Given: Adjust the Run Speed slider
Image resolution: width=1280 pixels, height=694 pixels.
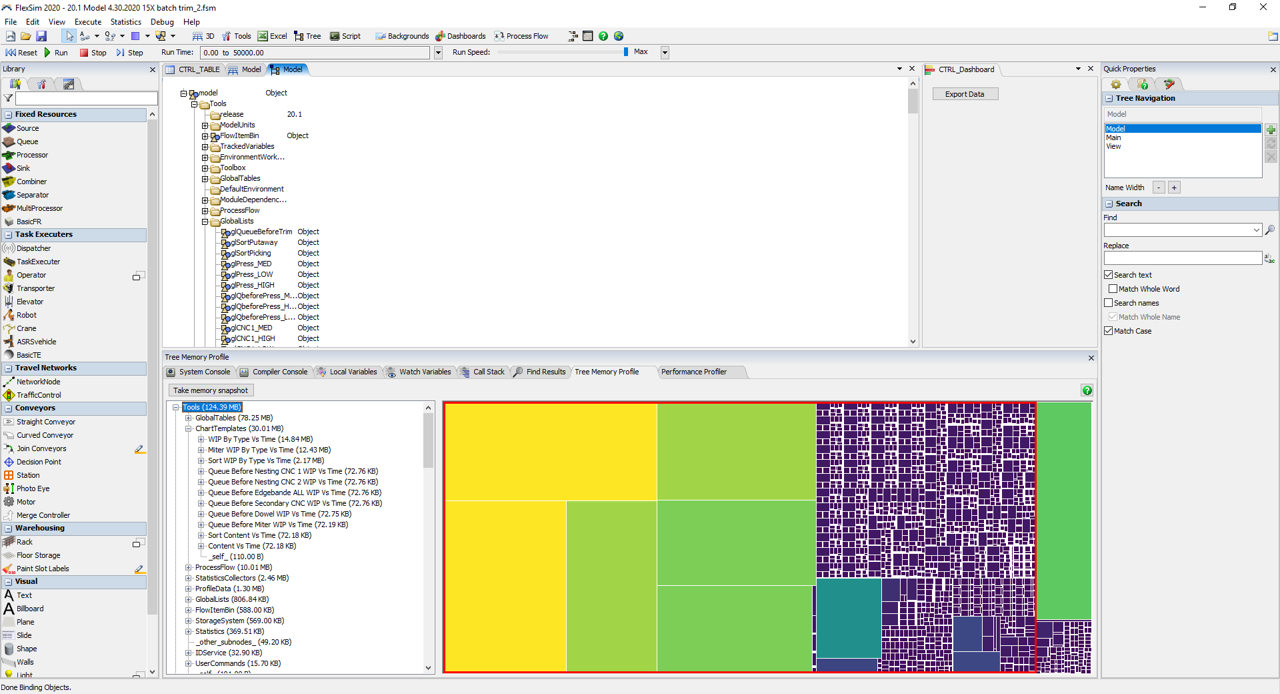Looking at the screenshot, I should coord(626,52).
